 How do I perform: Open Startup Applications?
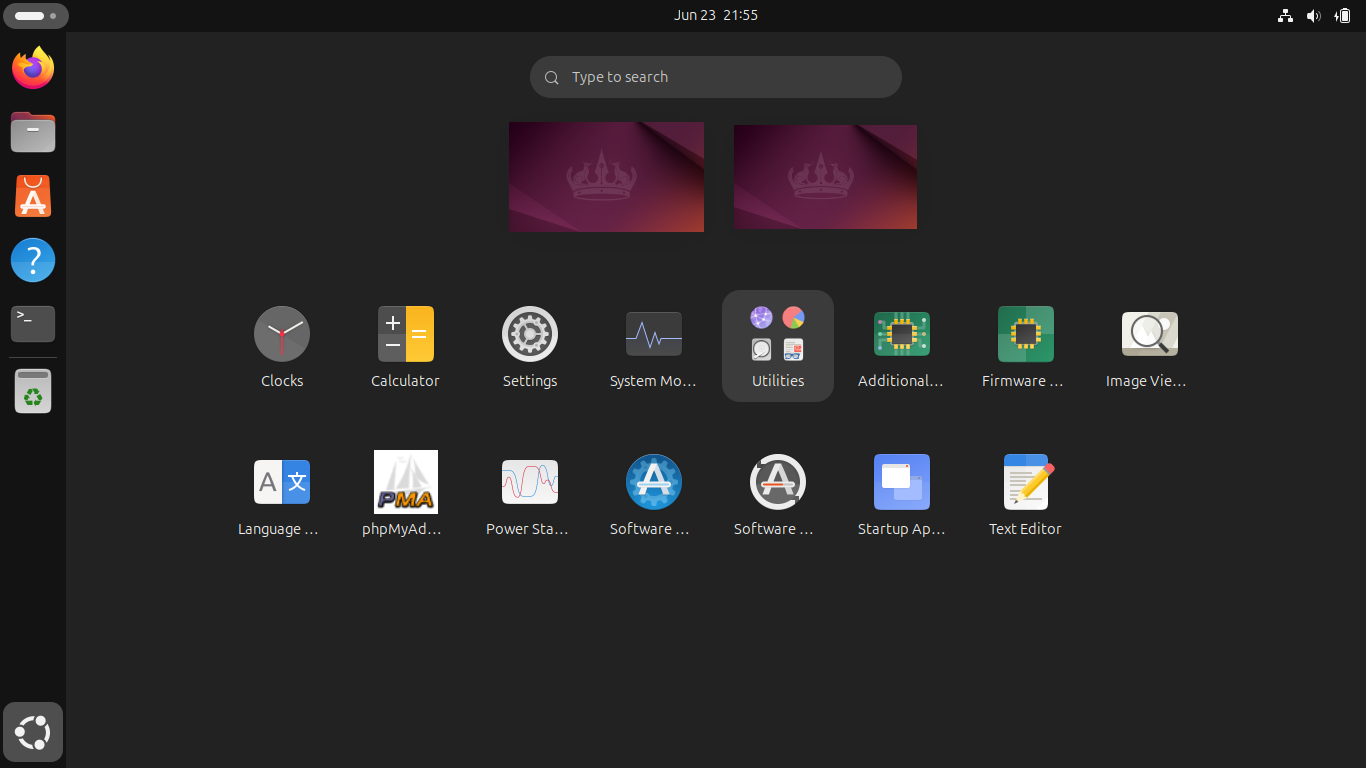[902, 494]
